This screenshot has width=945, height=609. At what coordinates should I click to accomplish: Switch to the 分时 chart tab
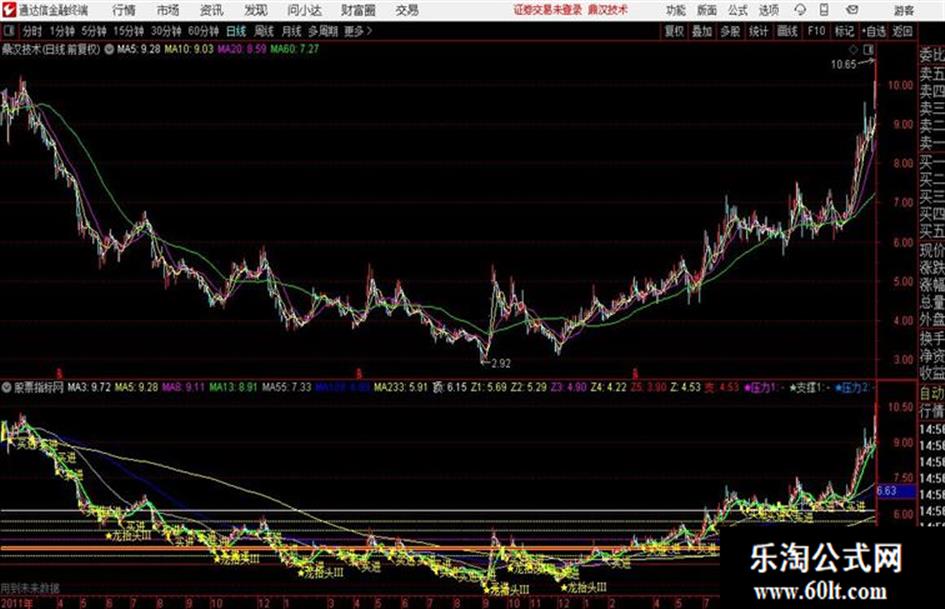point(32,31)
